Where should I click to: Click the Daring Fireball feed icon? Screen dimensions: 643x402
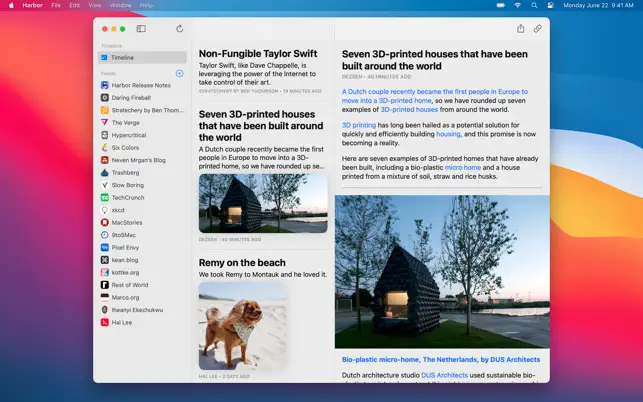point(105,98)
